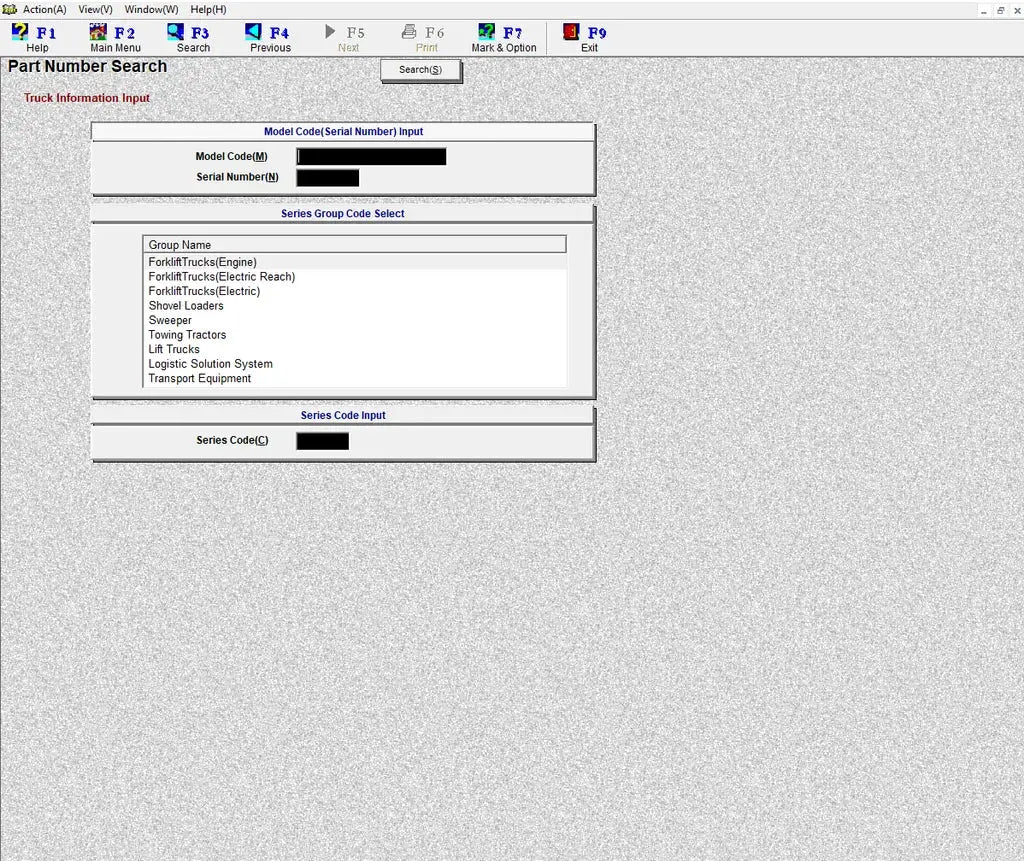Exit the application with F9 icon

[572, 32]
